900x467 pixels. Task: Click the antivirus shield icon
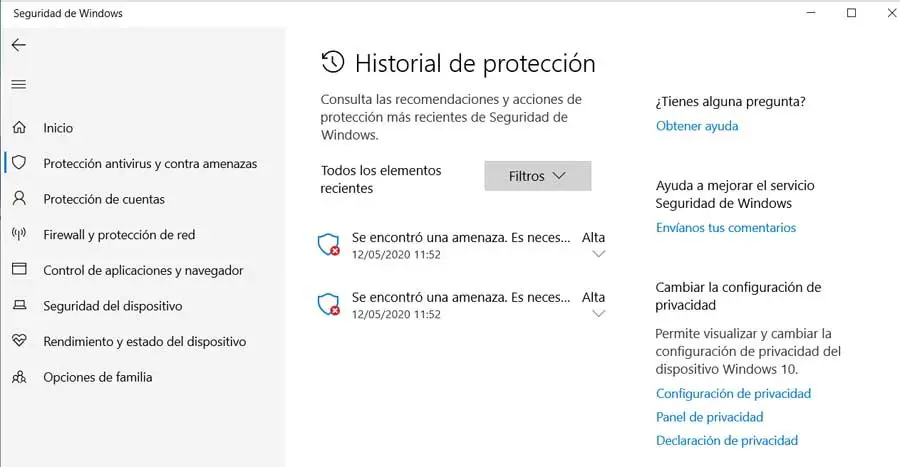click(x=18, y=163)
